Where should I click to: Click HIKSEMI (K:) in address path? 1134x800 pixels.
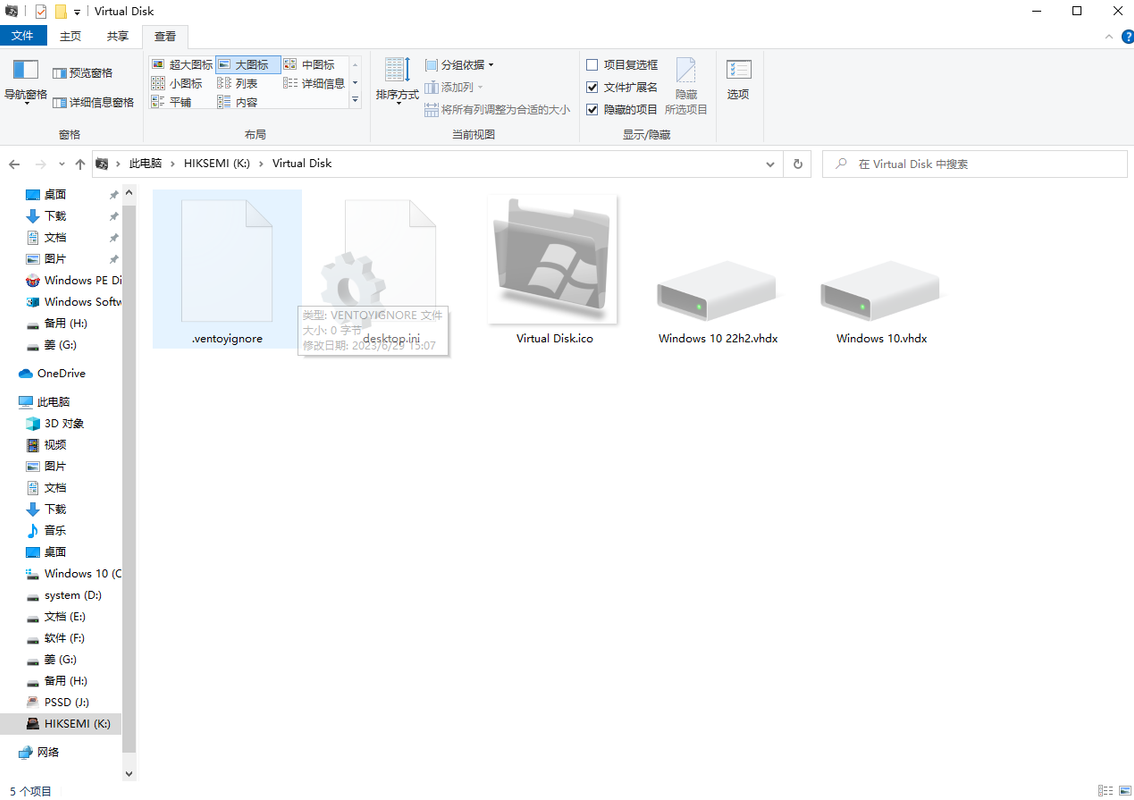(216, 163)
